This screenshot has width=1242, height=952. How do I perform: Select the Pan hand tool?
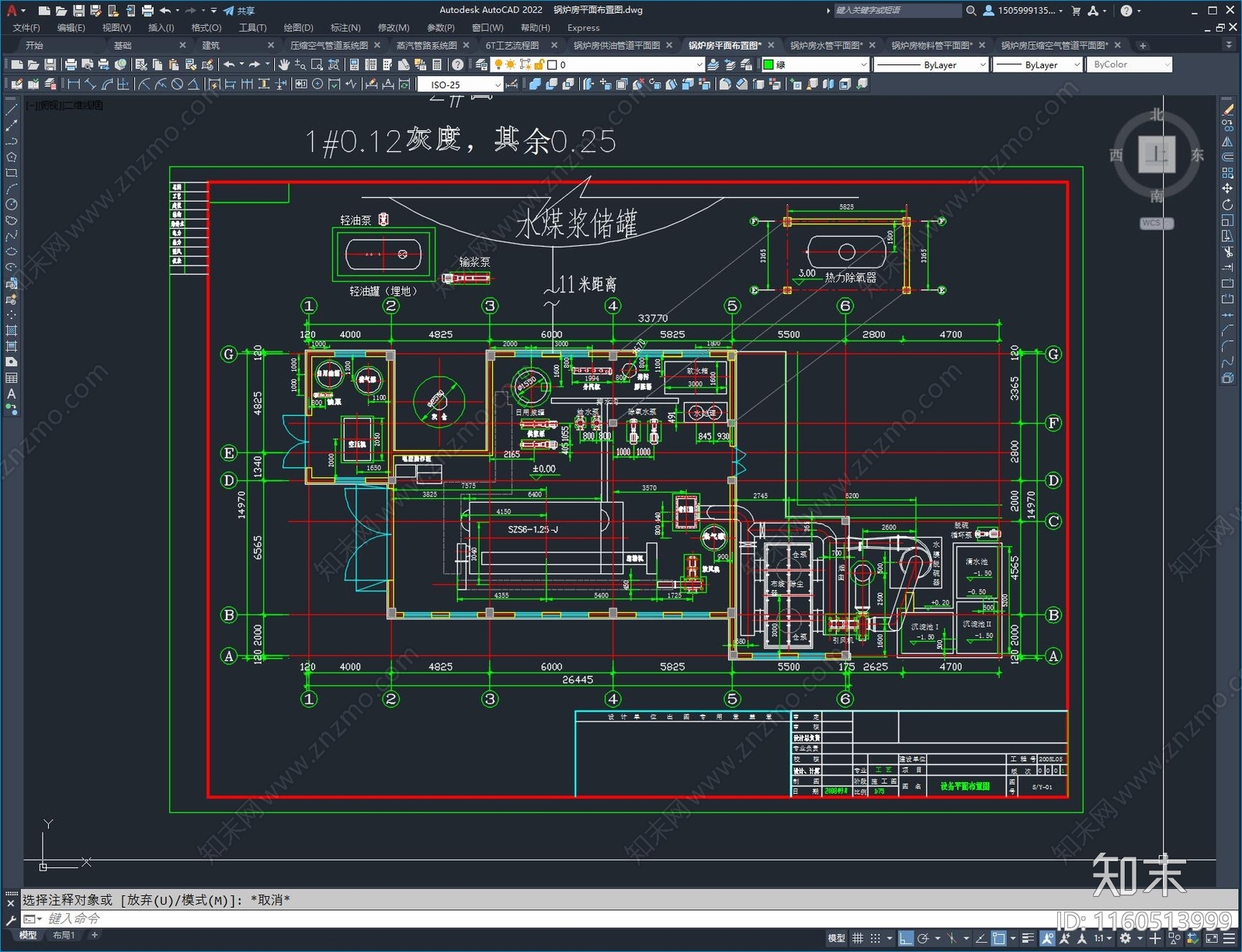pyautogui.click(x=283, y=65)
